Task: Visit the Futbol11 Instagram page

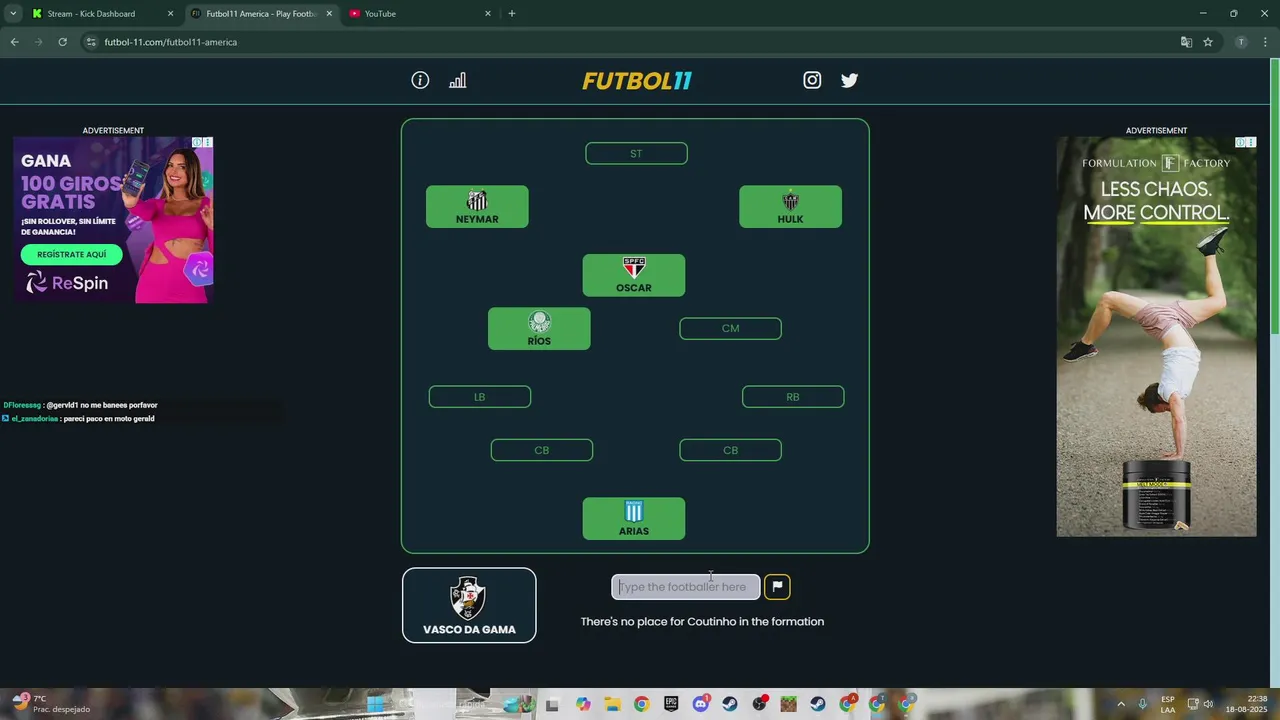Action: [812, 80]
